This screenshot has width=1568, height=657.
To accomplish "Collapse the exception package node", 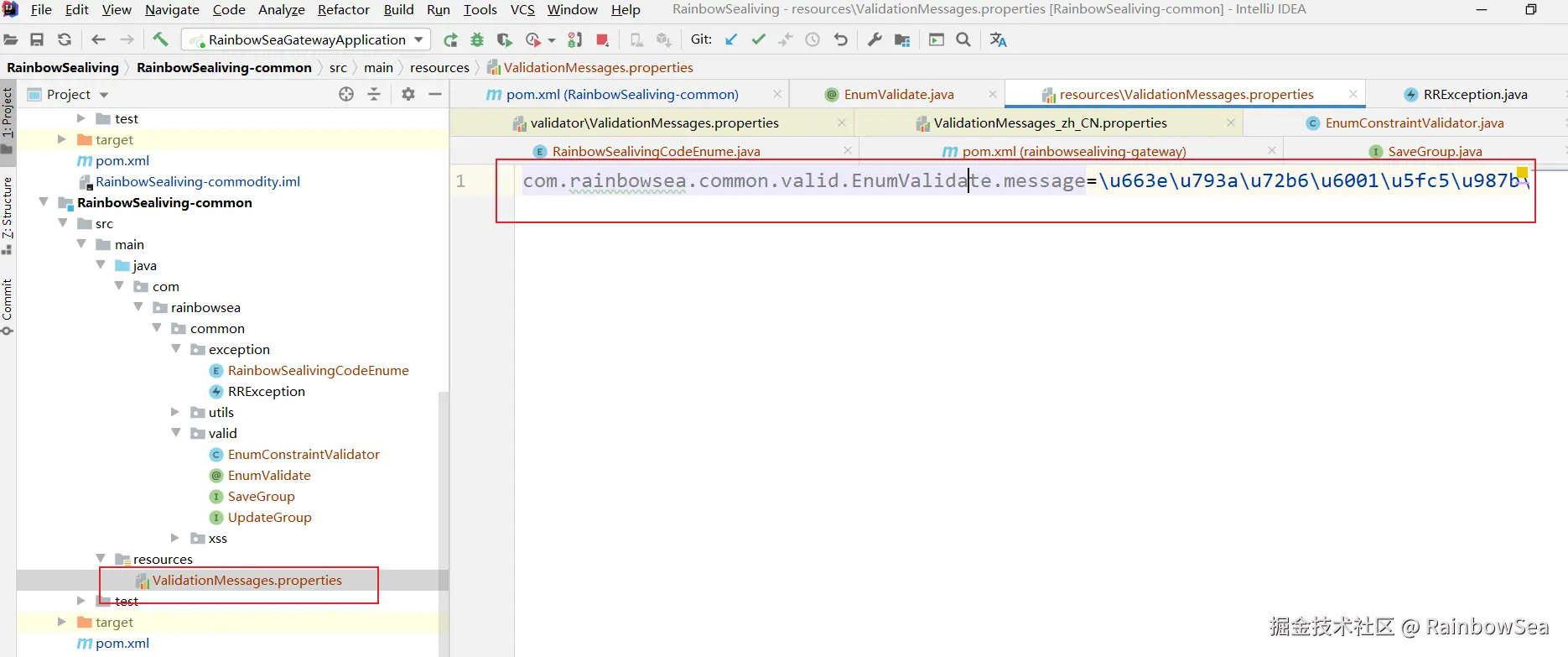I will [176, 349].
